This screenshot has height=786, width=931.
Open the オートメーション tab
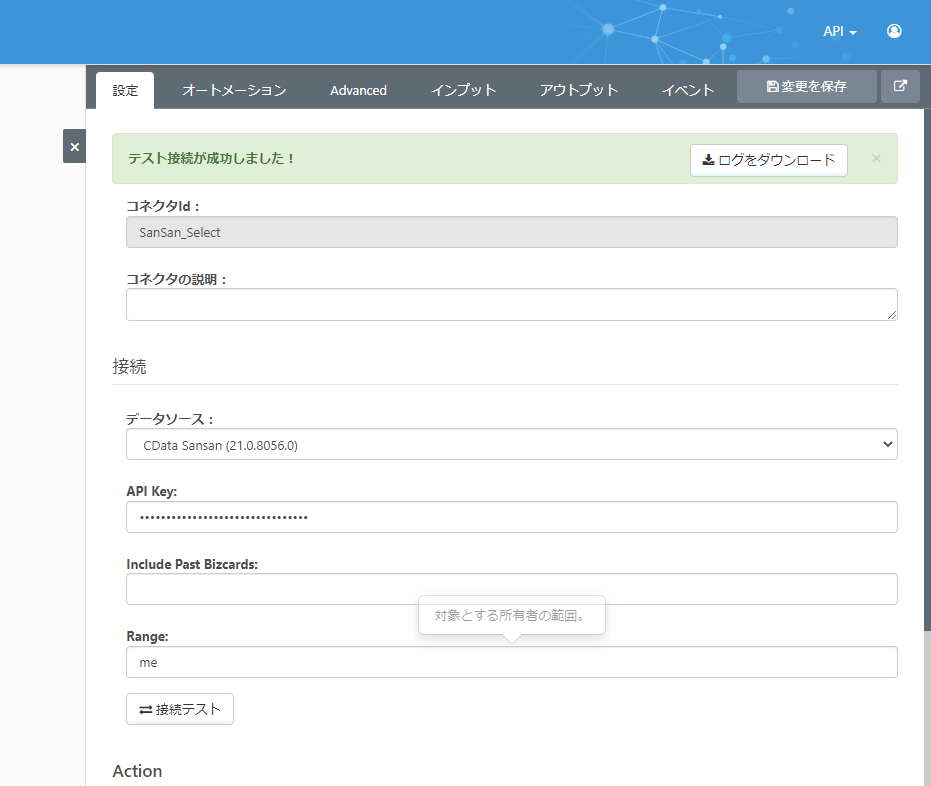(x=234, y=90)
